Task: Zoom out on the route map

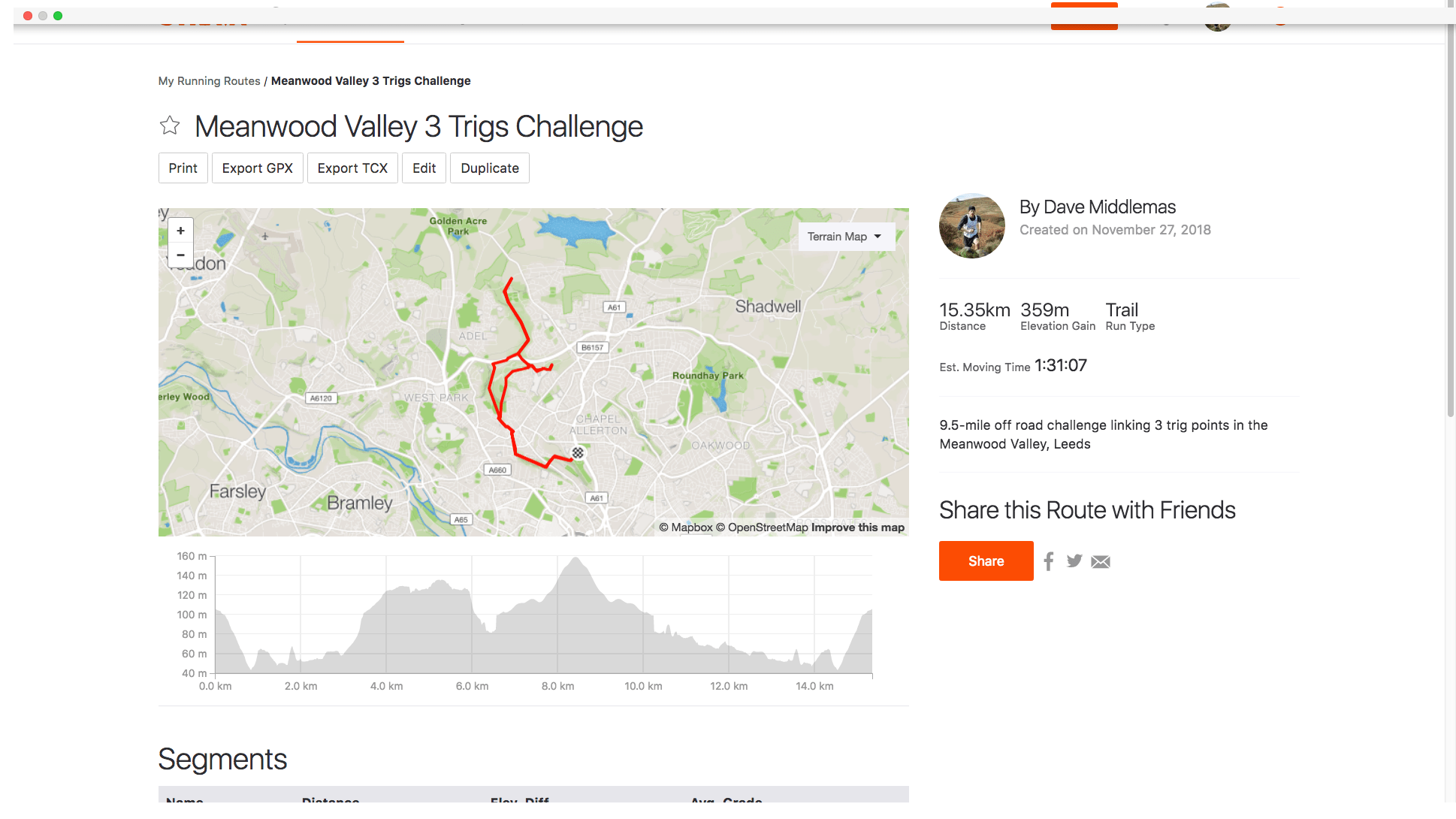Action: tap(180, 255)
